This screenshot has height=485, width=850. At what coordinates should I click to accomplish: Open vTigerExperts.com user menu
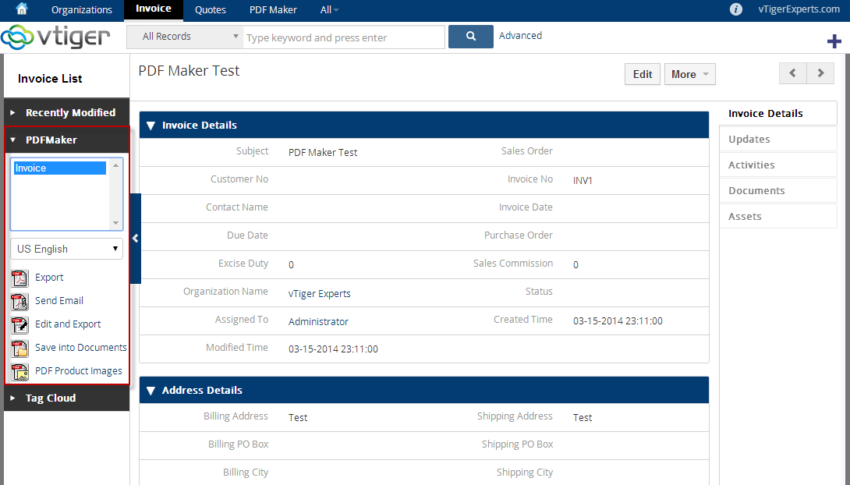pos(799,9)
